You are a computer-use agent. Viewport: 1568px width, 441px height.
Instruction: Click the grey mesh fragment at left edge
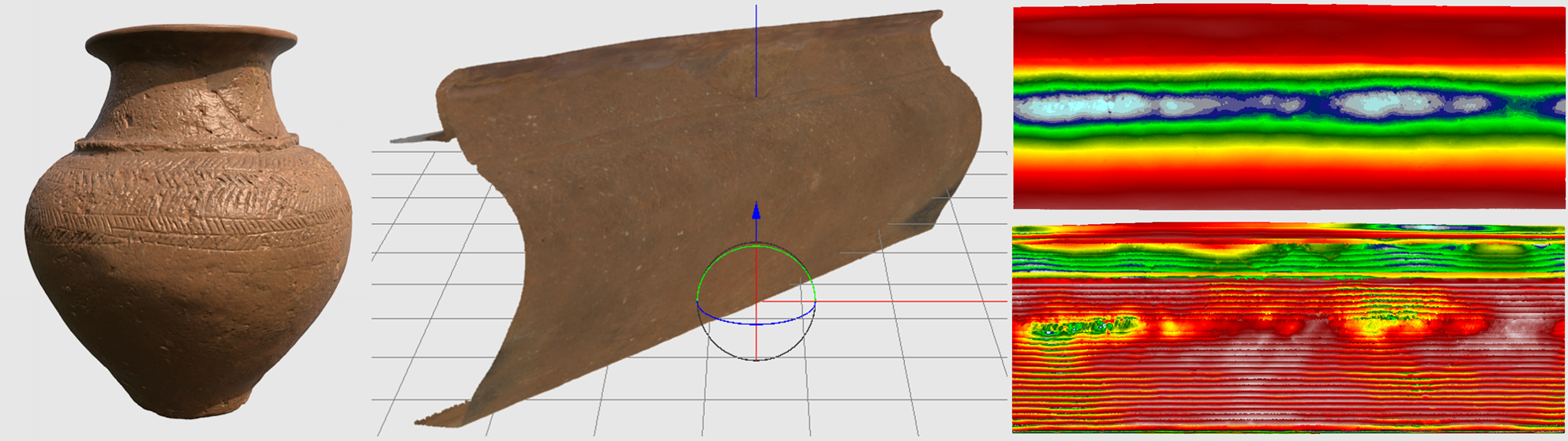[x=417, y=137]
